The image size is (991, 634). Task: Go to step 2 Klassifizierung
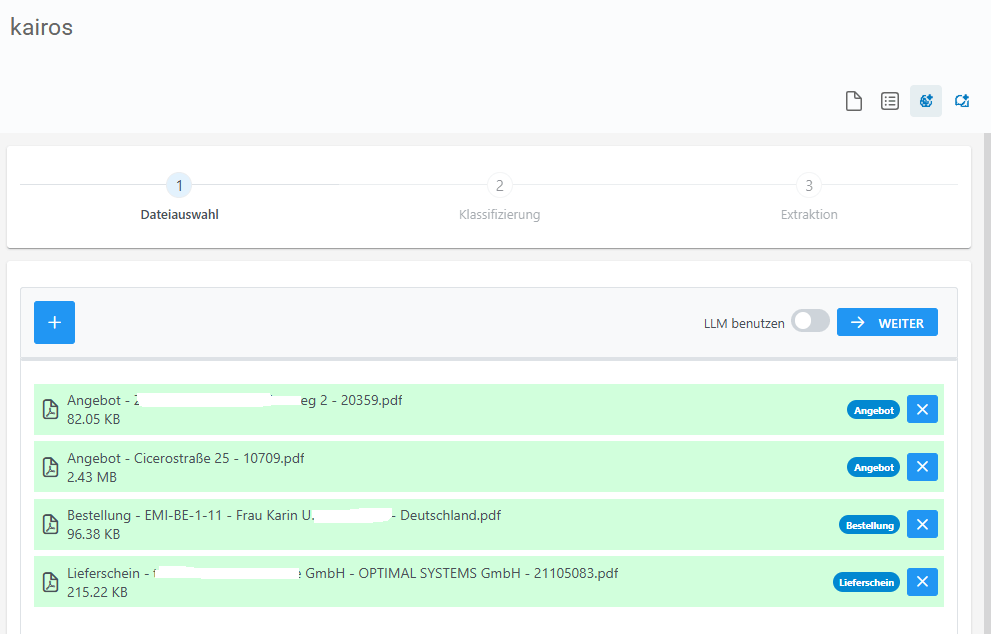[499, 186]
